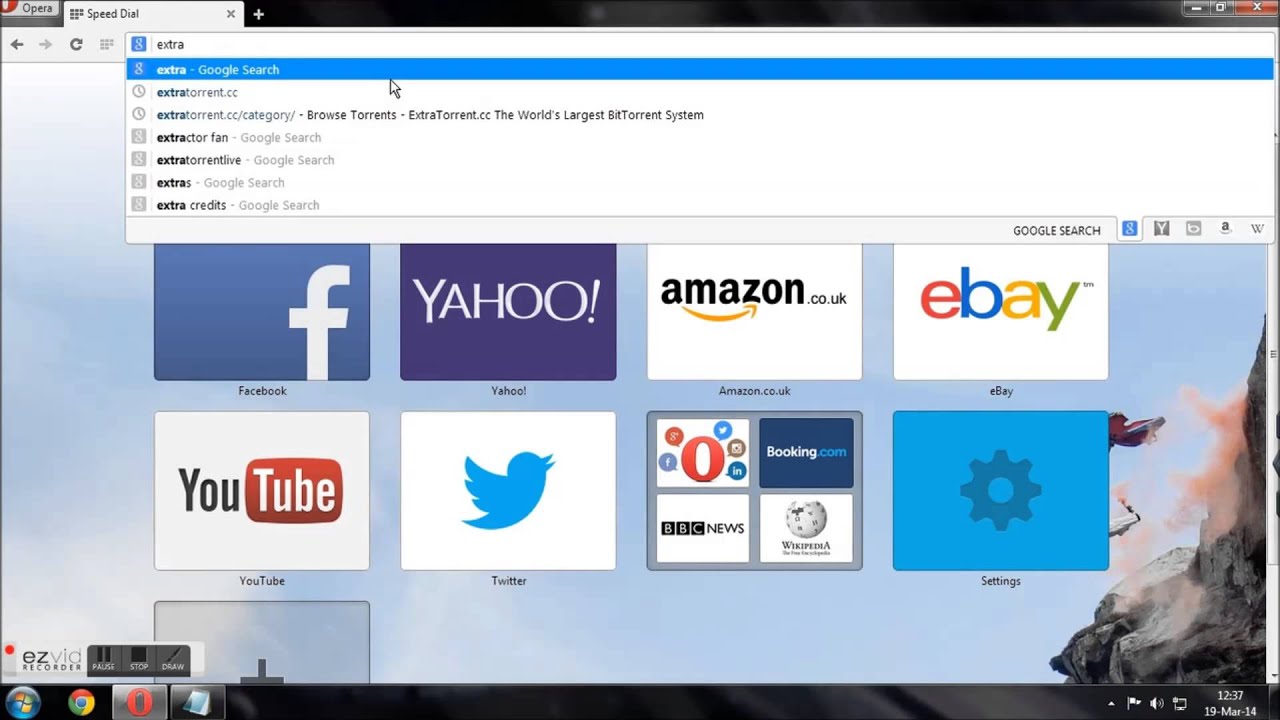Image resolution: width=1280 pixels, height=720 pixels.
Task: Open the Settings speed dial tile
Action: point(1001,491)
